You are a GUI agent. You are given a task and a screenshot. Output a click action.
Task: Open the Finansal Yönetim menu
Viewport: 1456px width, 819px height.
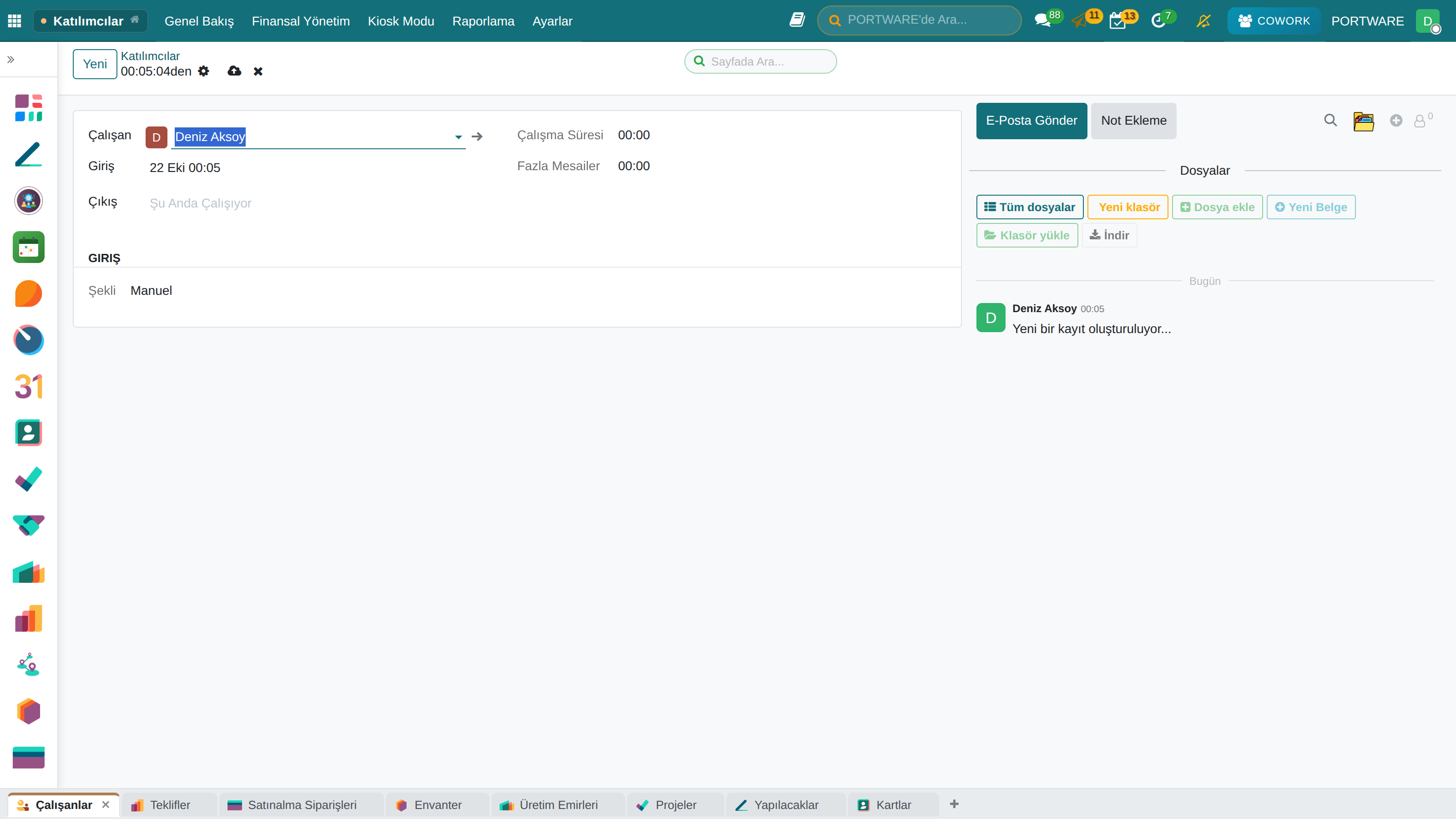(301, 21)
